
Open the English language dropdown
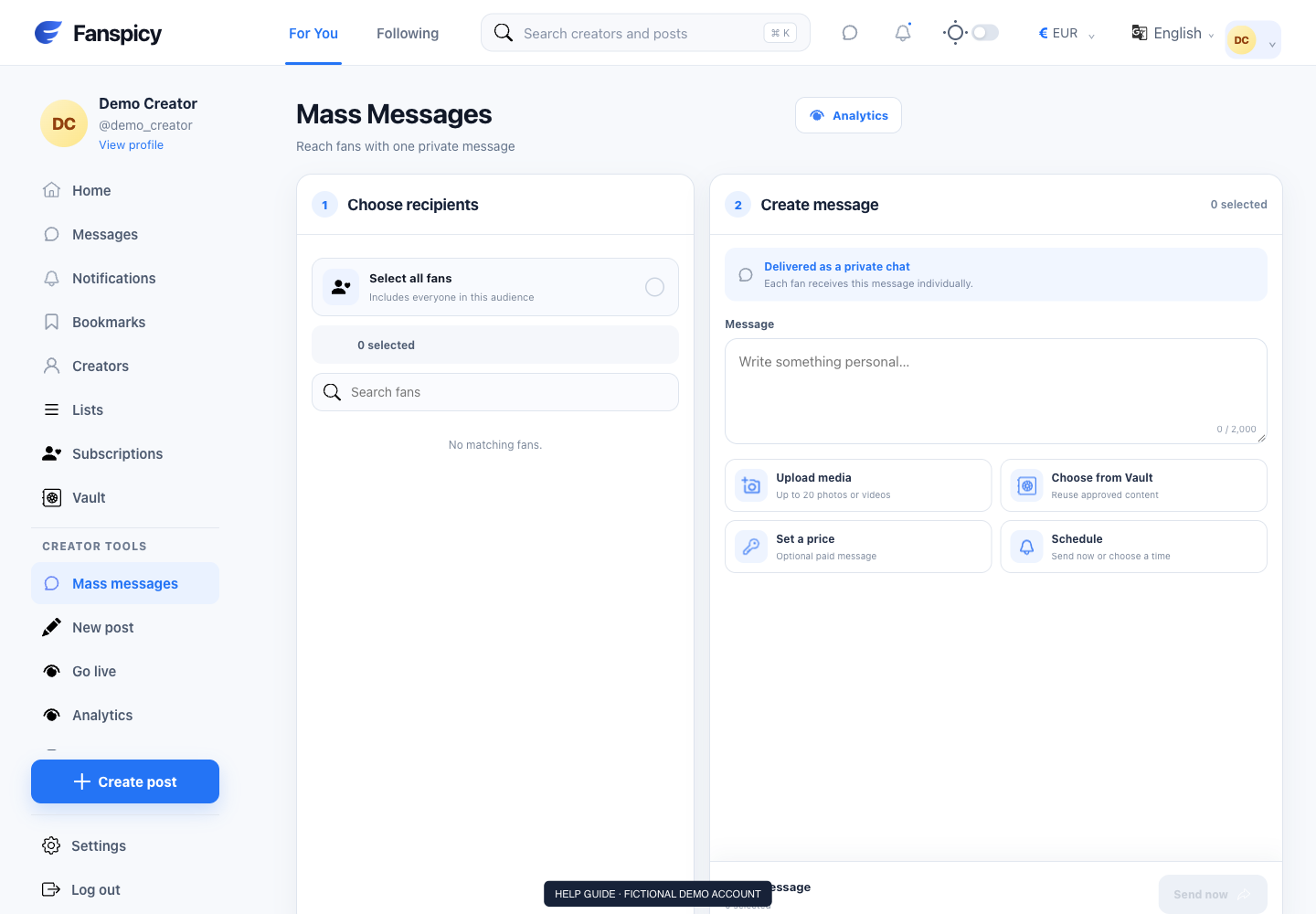pyautogui.click(x=1173, y=33)
